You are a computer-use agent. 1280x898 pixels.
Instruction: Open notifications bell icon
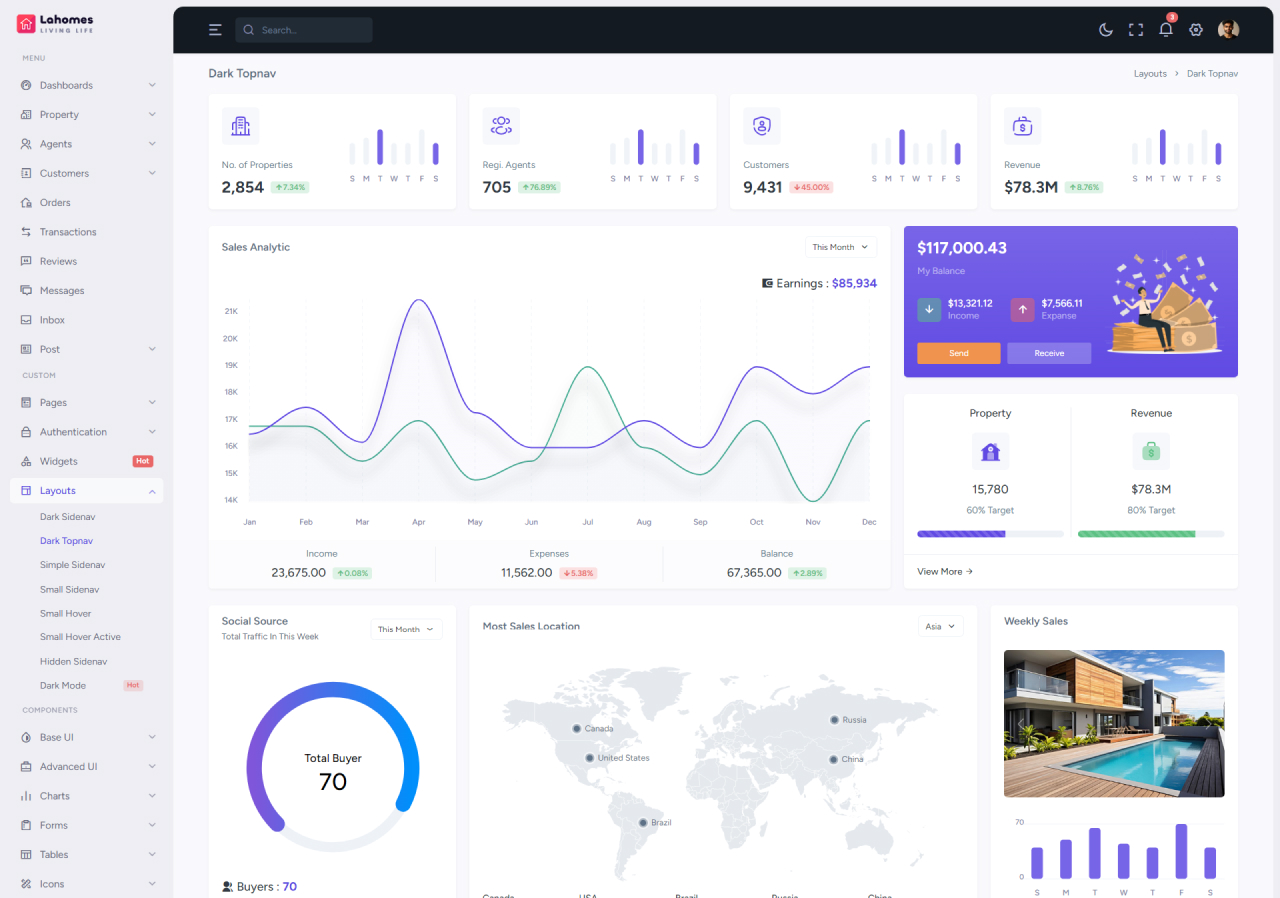pos(1166,30)
